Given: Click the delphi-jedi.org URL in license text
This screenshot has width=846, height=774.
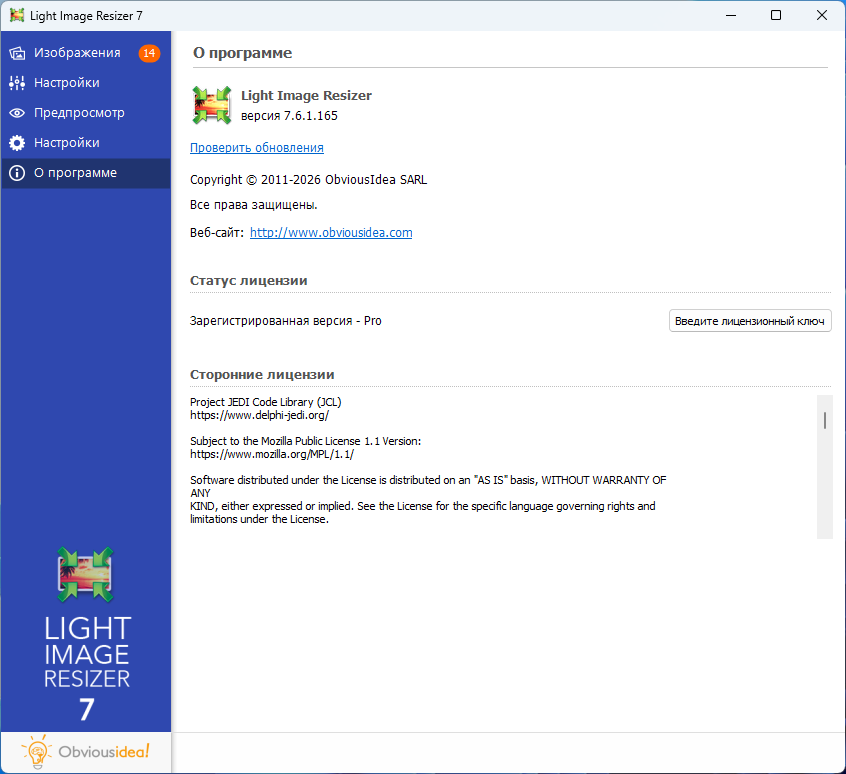Looking at the screenshot, I should tap(259, 414).
